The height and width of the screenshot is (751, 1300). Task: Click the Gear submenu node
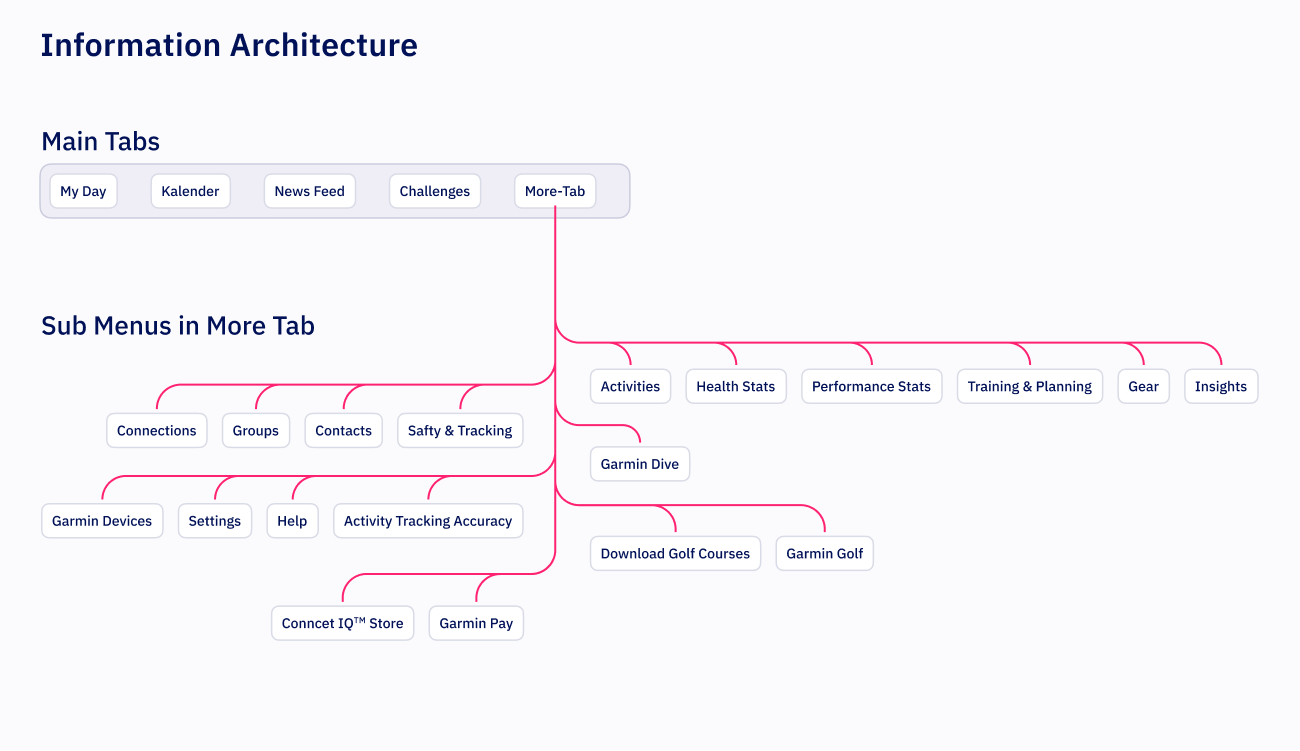pos(1143,387)
